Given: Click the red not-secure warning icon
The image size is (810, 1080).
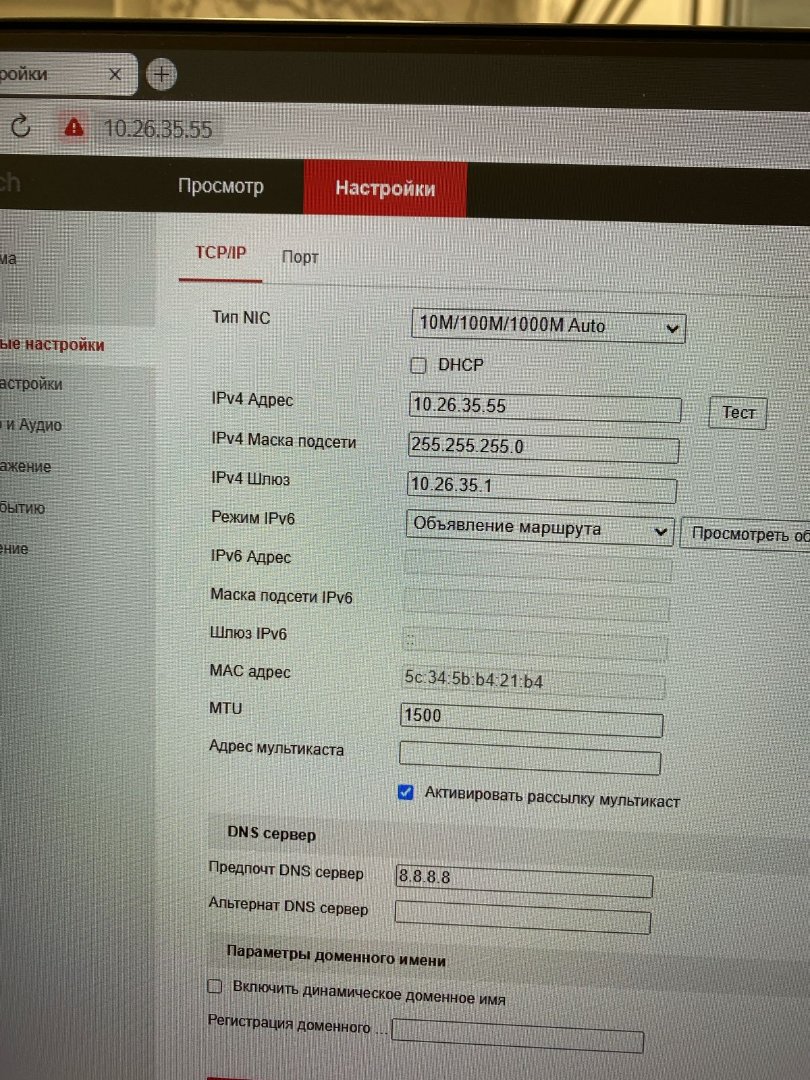Looking at the screenshot, I should coord(74,127).
